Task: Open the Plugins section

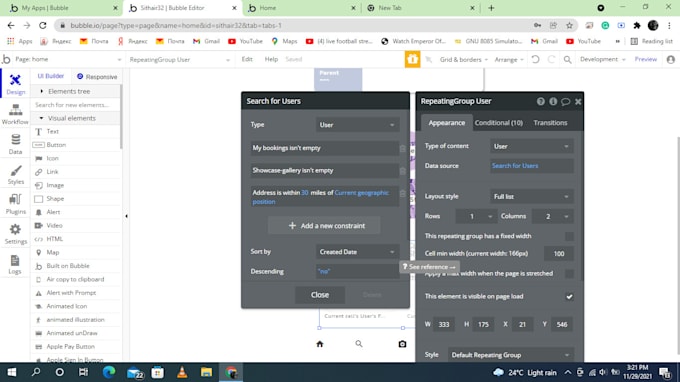Action: point(15,204)
